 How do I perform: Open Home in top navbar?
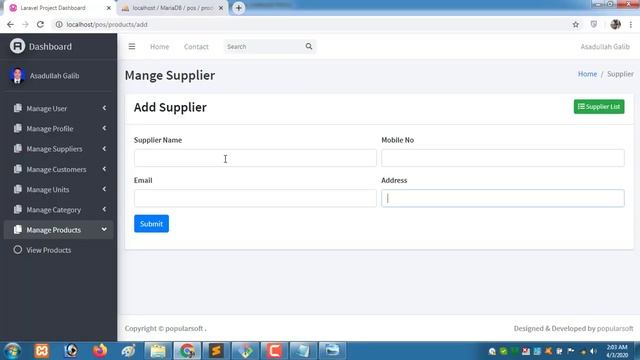tap(160, 47)
